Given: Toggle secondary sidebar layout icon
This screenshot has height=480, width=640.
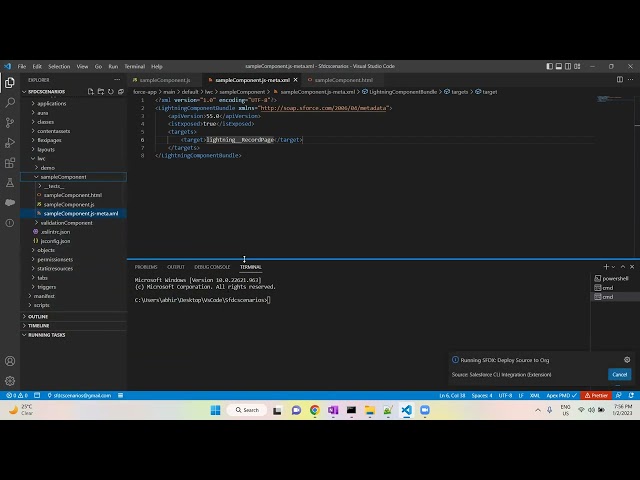Looking at the screenshot, I should (x=568, y=66).
